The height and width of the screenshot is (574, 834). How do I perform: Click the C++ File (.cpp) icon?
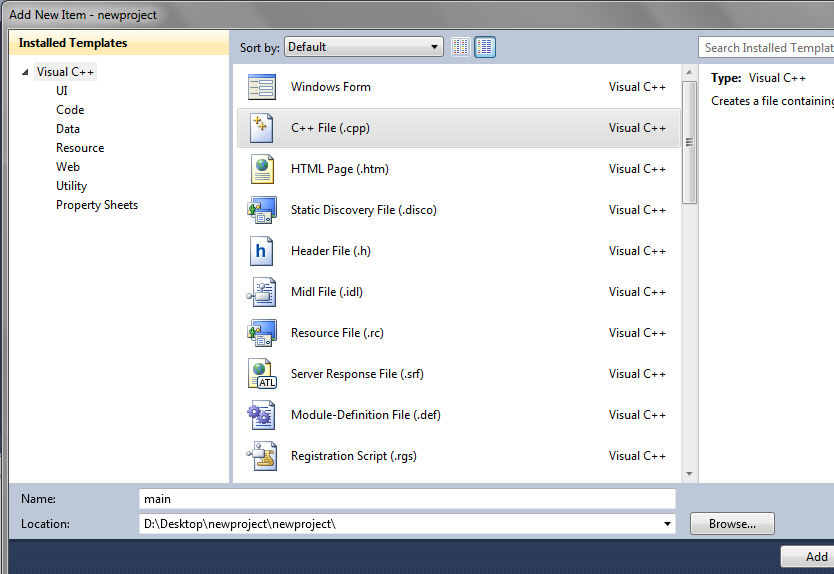(262, 128)
